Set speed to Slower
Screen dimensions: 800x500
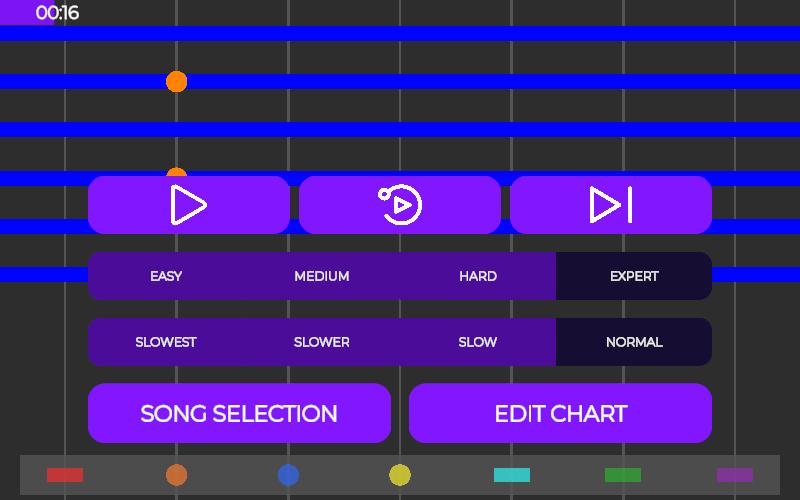322,342
